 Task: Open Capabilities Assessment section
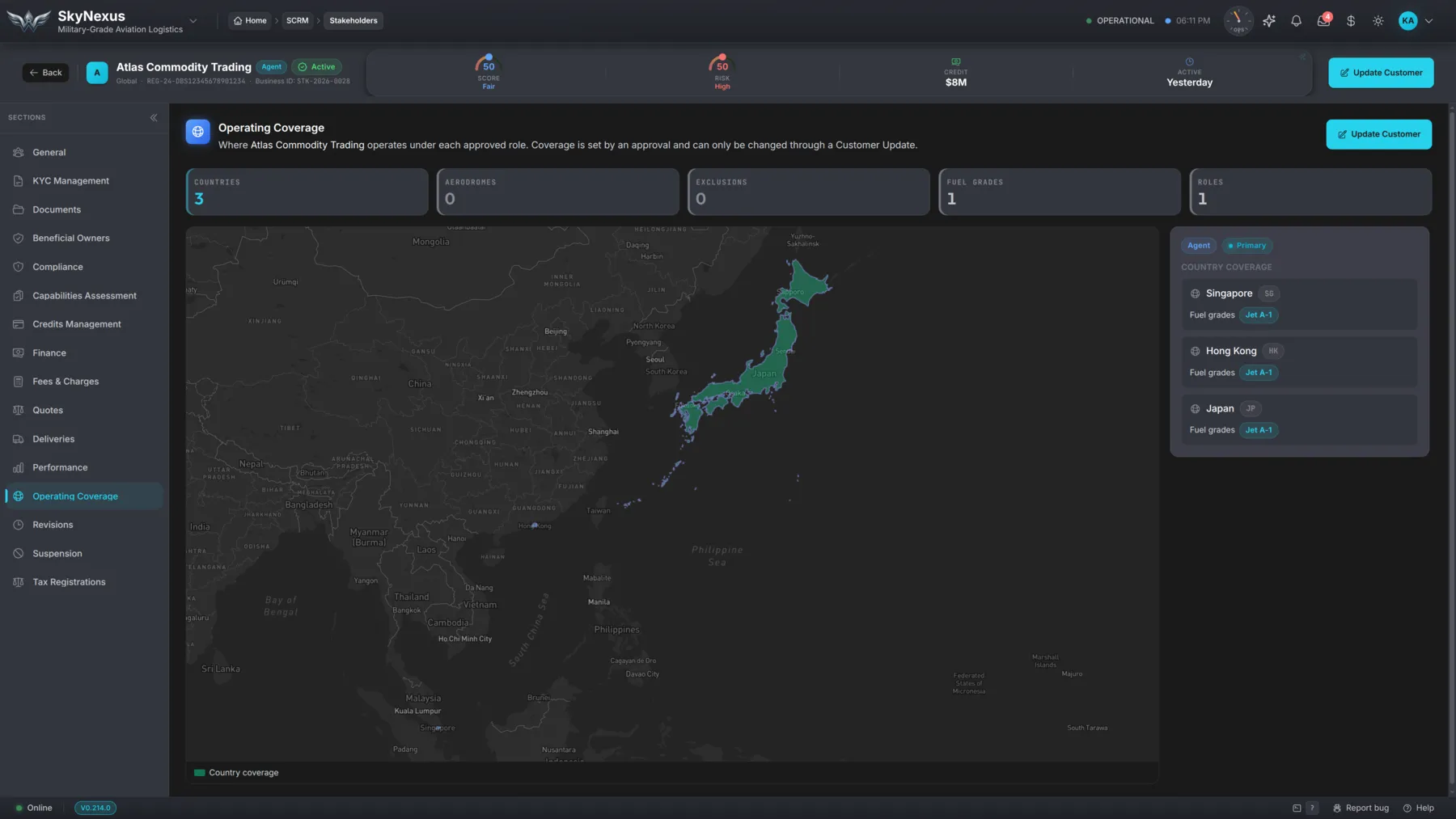coord(84,296)
